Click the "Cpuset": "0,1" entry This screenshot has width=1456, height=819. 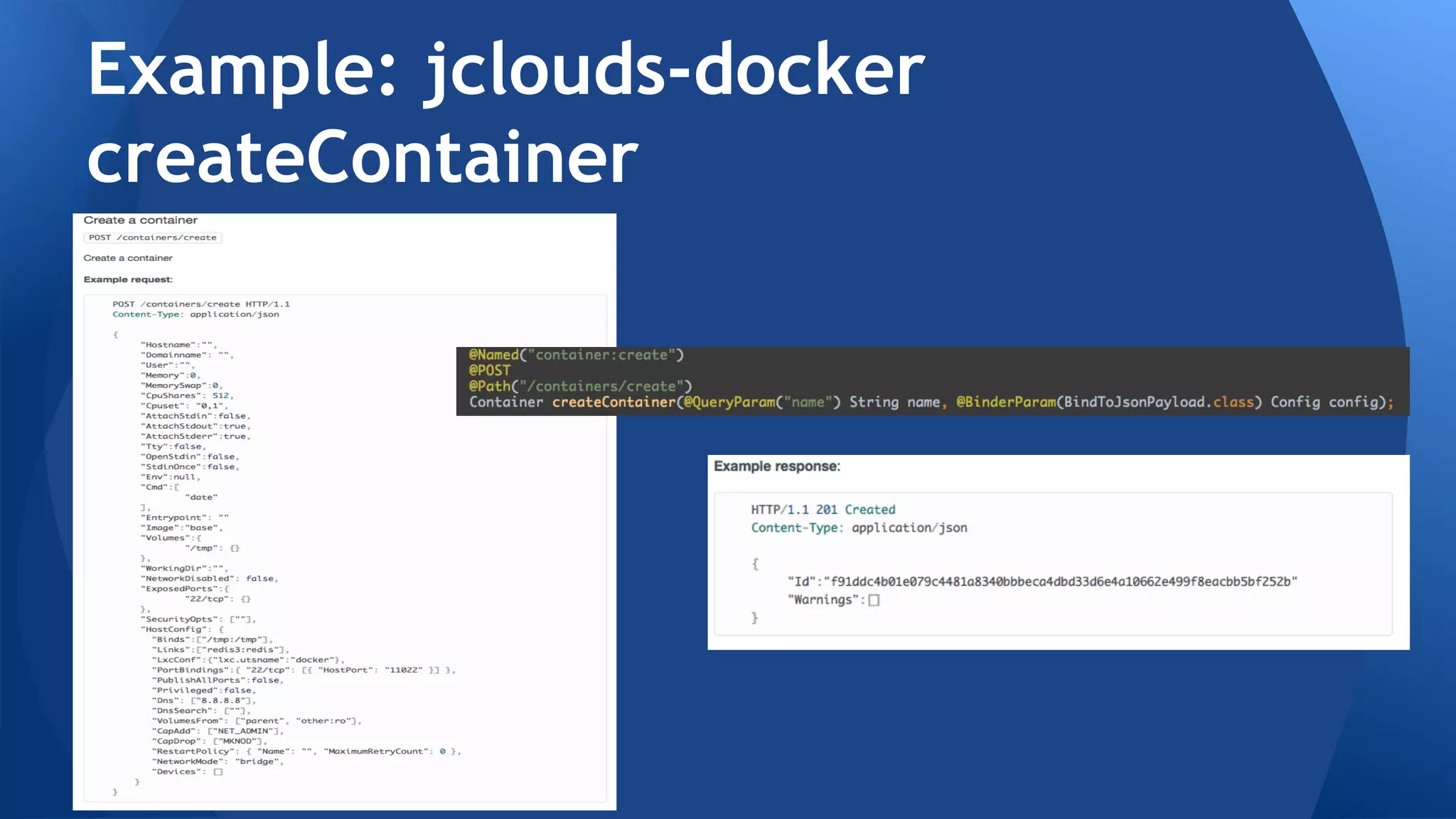pyautogui.click(x=184, y=406)
